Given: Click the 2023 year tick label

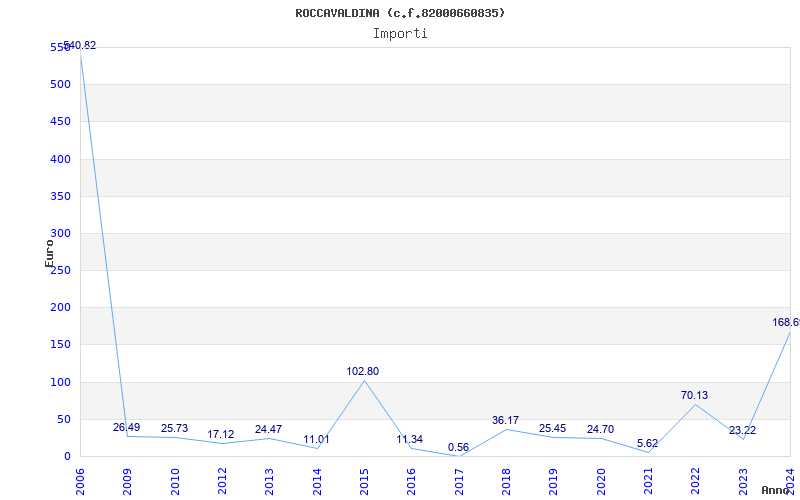Looking at the screenshot, I should (743, 481).
